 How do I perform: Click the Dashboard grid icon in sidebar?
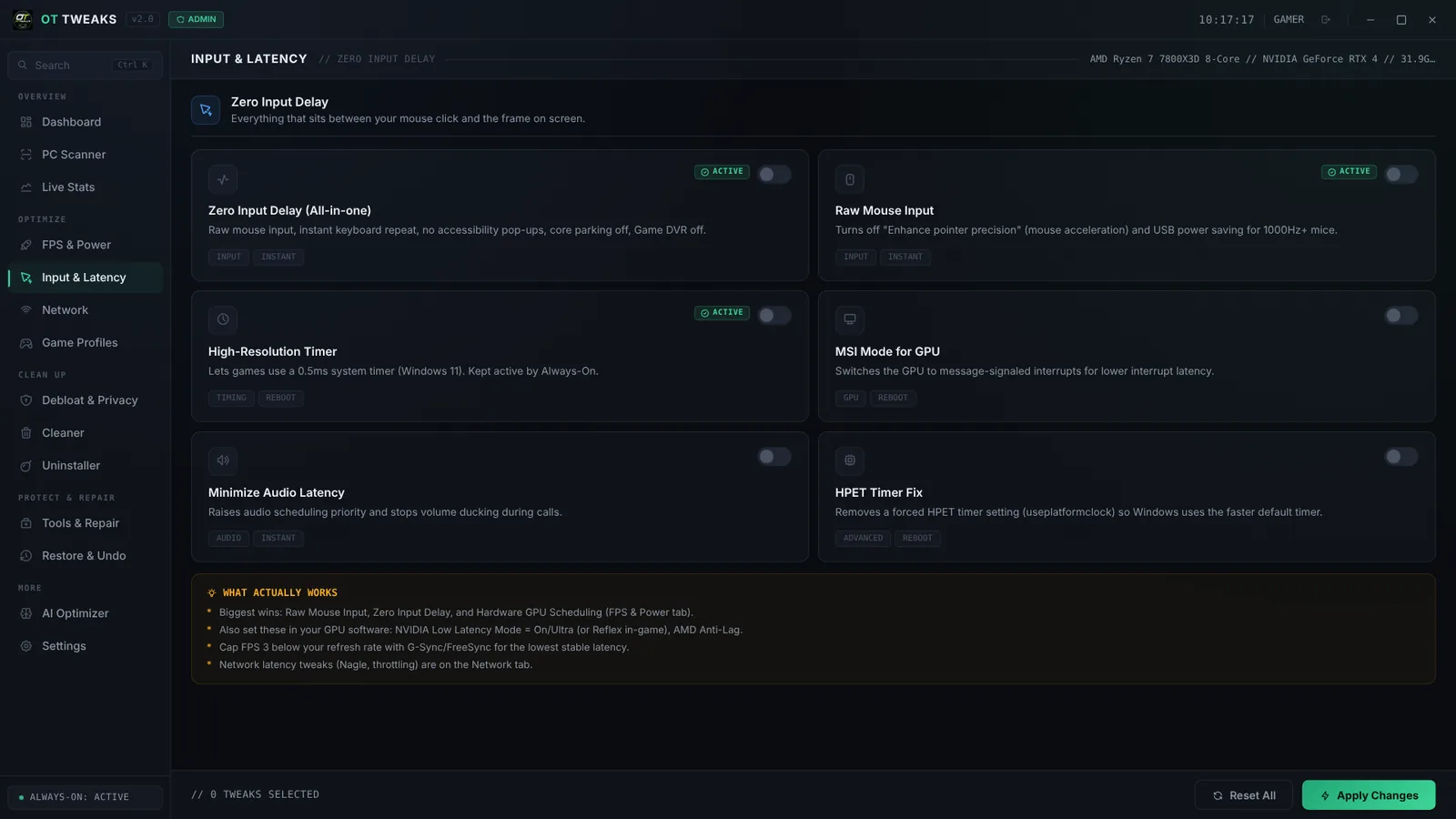[26, 122]
